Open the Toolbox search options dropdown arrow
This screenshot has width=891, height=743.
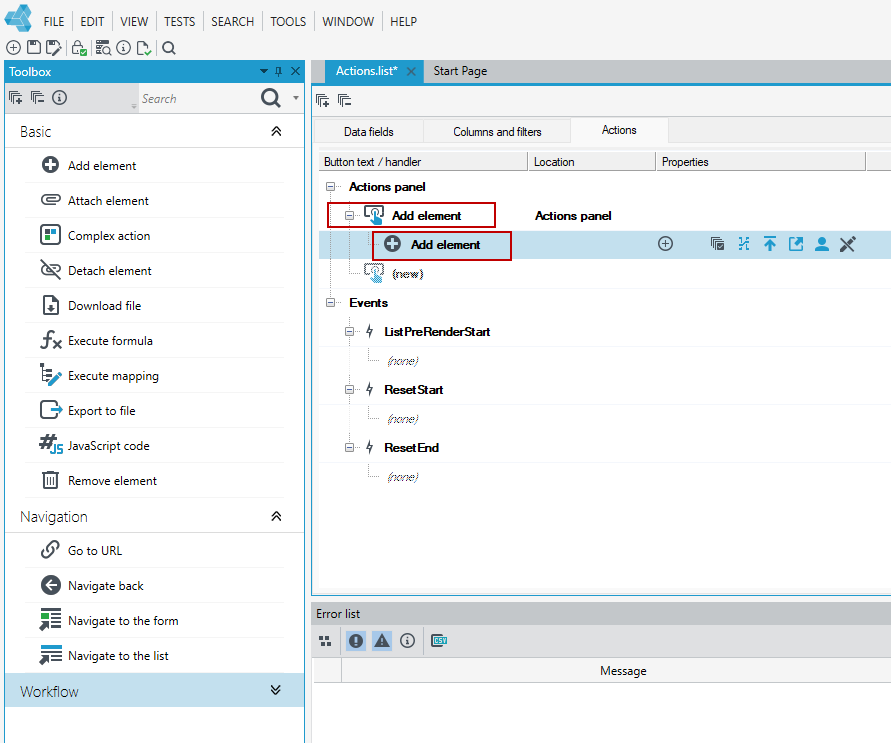[295, 98]
